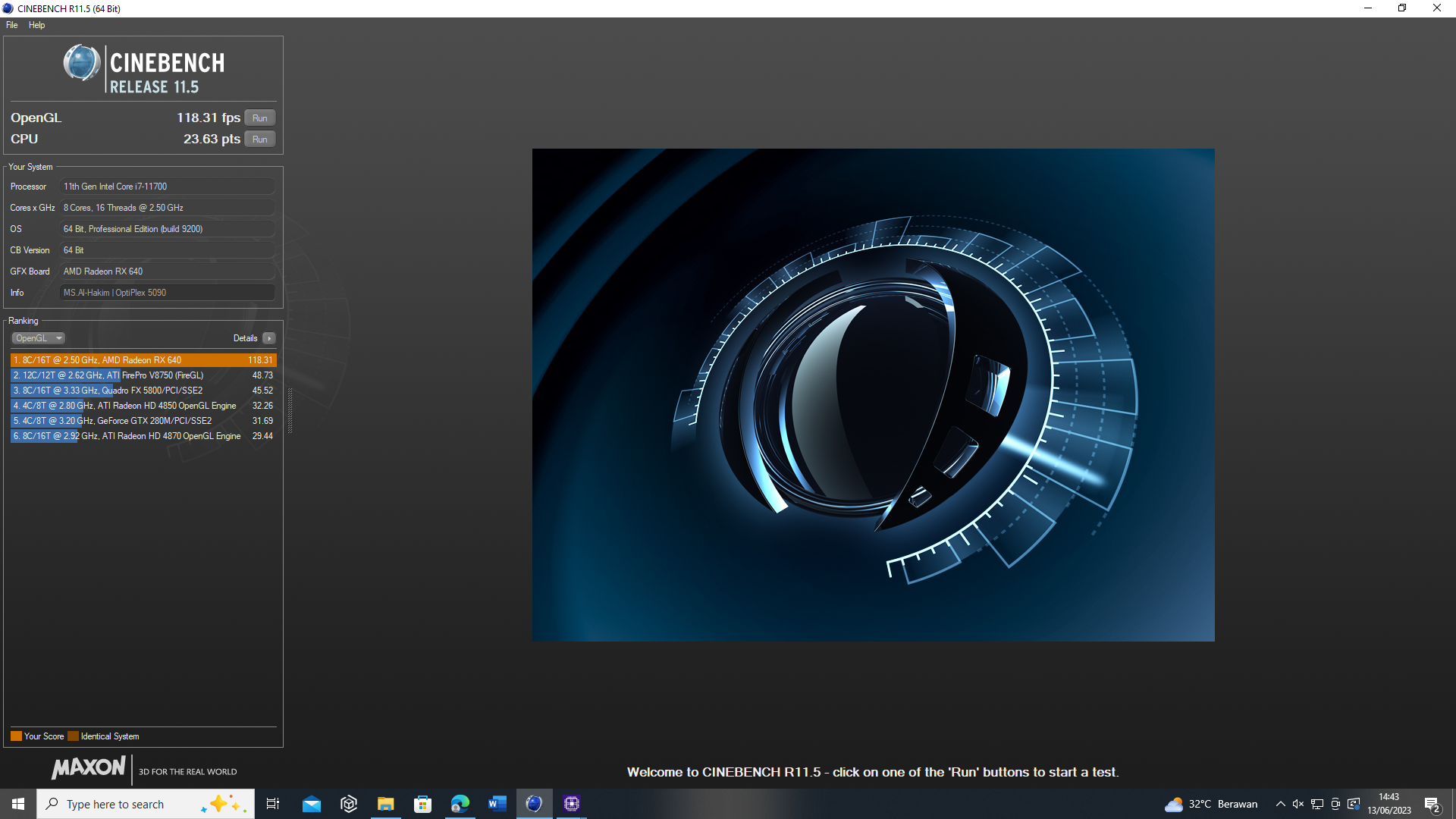The height and width of the screenshot is (819, 1456).
Task: Open File Explorer from the taskbar
Action: (386, 804)
